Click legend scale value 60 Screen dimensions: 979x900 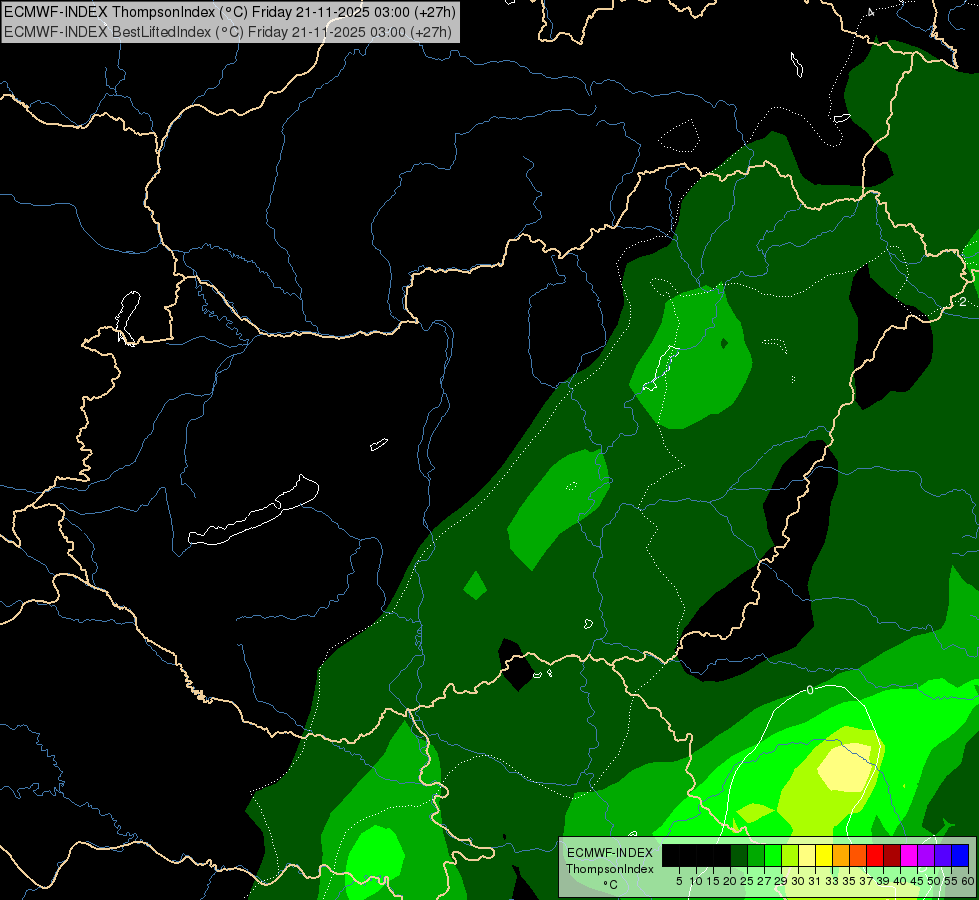(968, 881)
